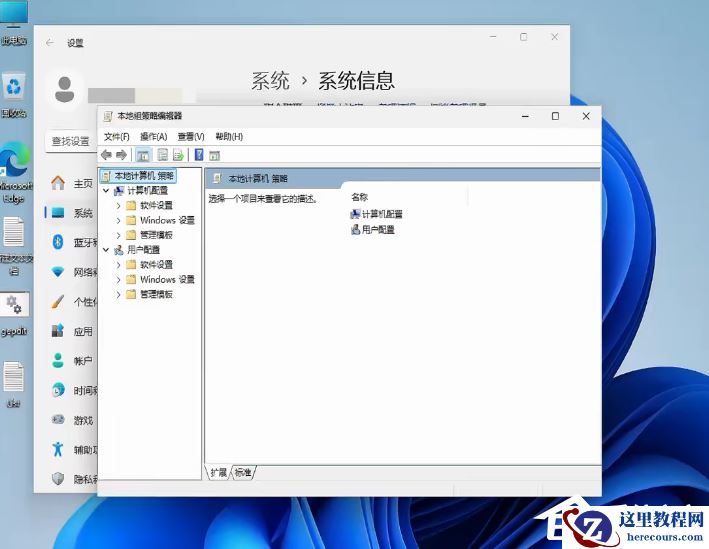The image size is (709, 549).
Task: Click Windows 设置 folder icon under 计算机配置
Action: click(x=131, y=220)
